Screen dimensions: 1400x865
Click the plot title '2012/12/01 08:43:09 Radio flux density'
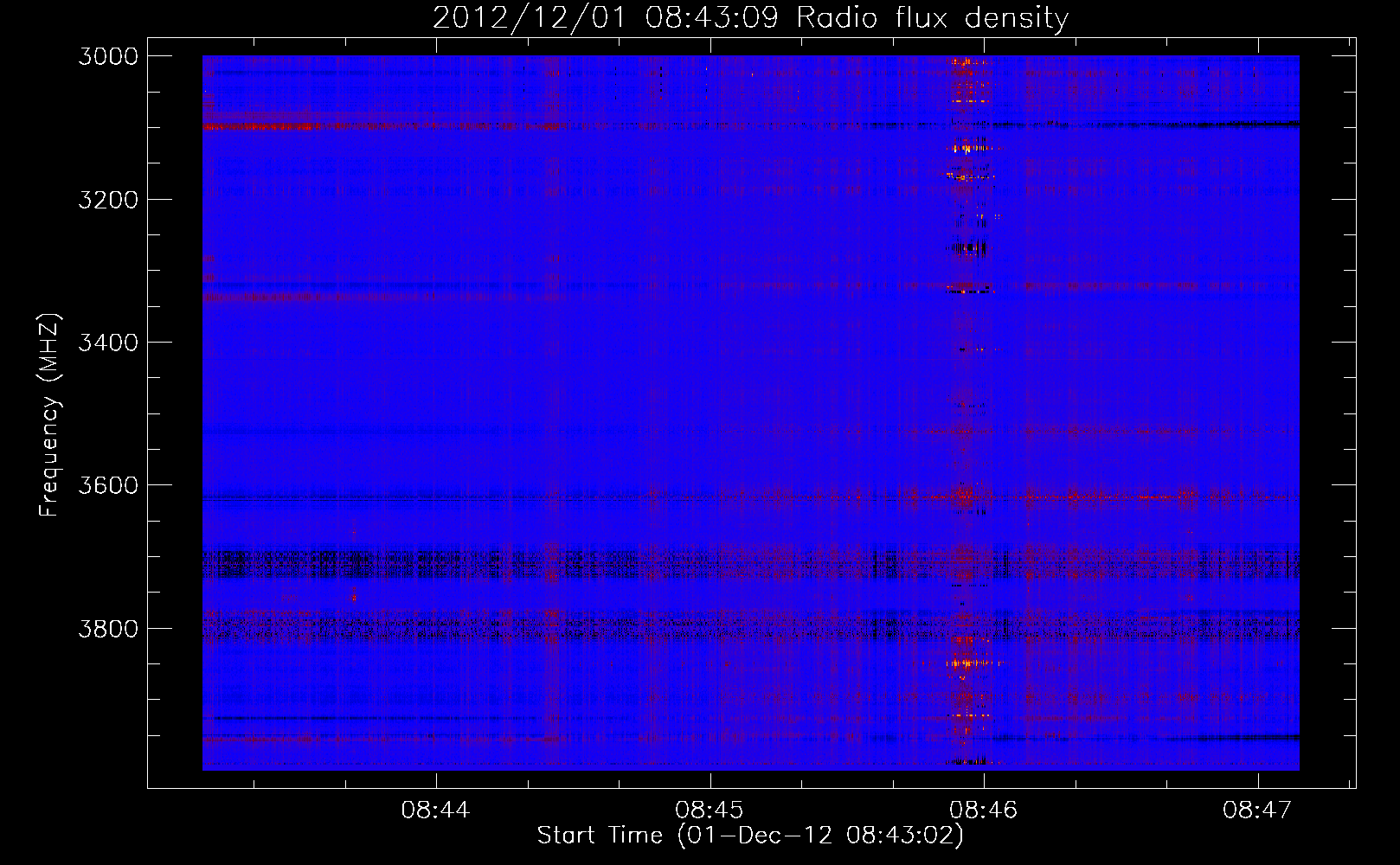pos(750,17)
